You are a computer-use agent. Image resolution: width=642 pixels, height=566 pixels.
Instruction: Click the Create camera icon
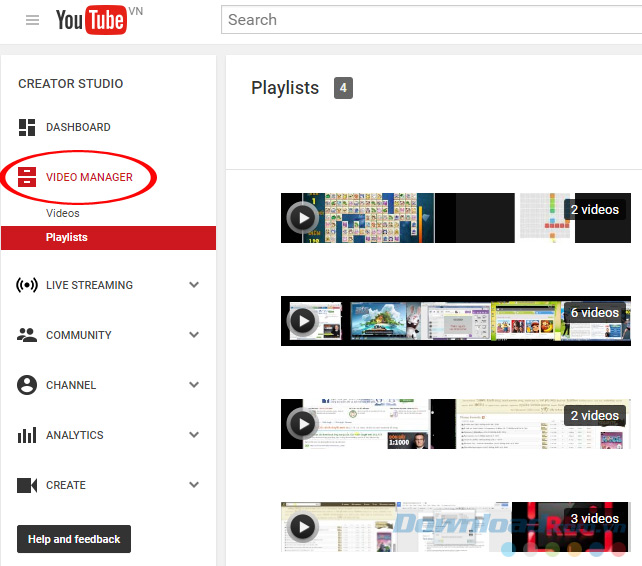tap(27, 485)
